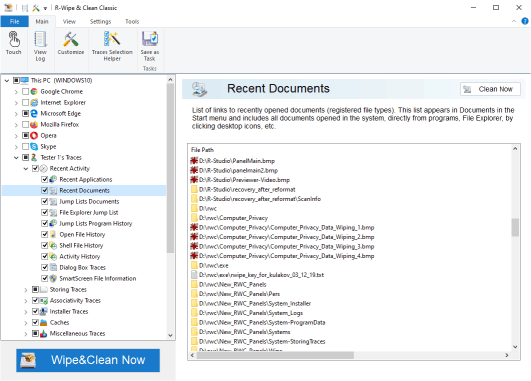Switch to the View tab
531x381 pixels.
click(69, 21)
